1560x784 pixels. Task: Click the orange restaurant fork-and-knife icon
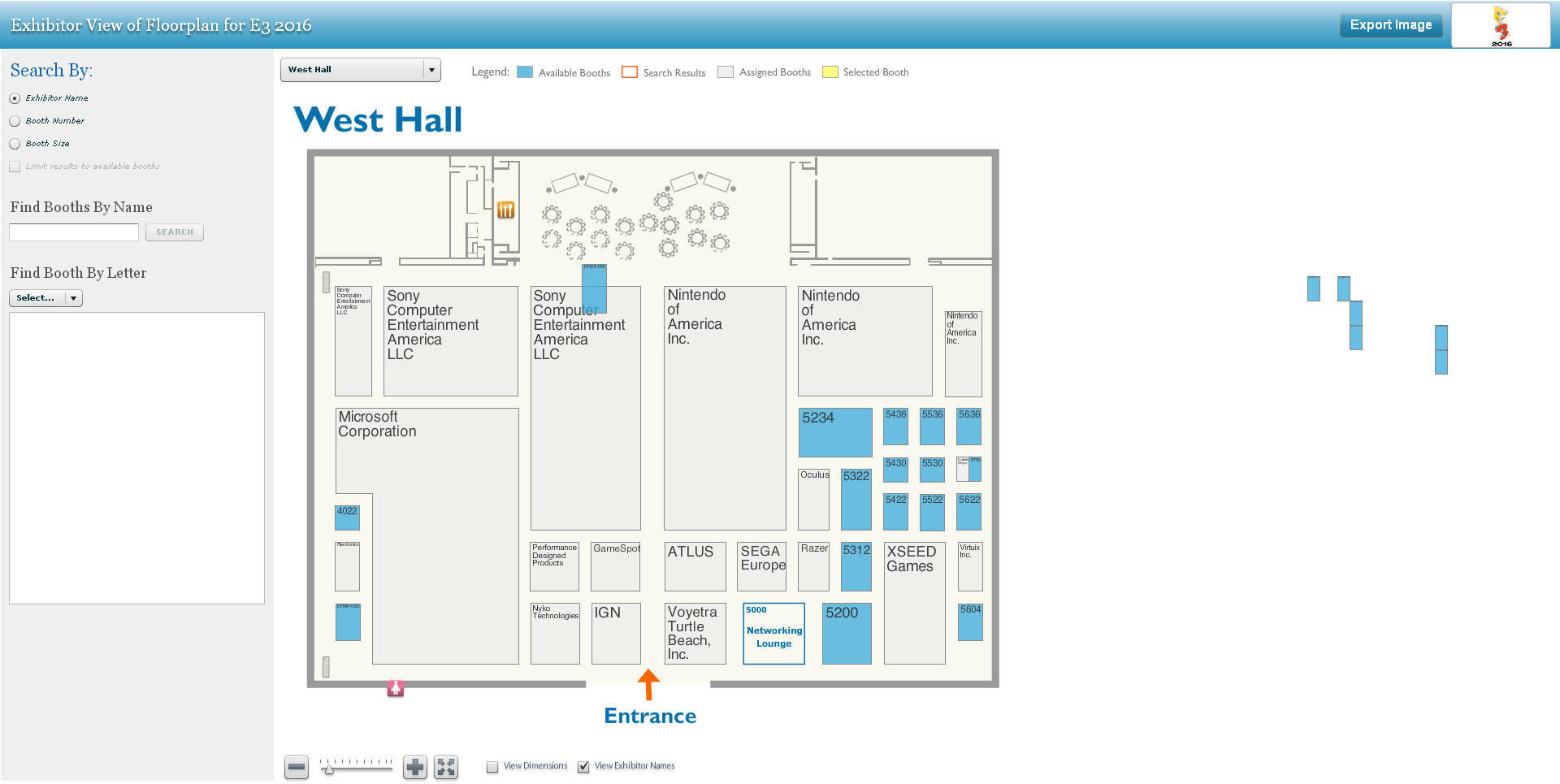506,210
